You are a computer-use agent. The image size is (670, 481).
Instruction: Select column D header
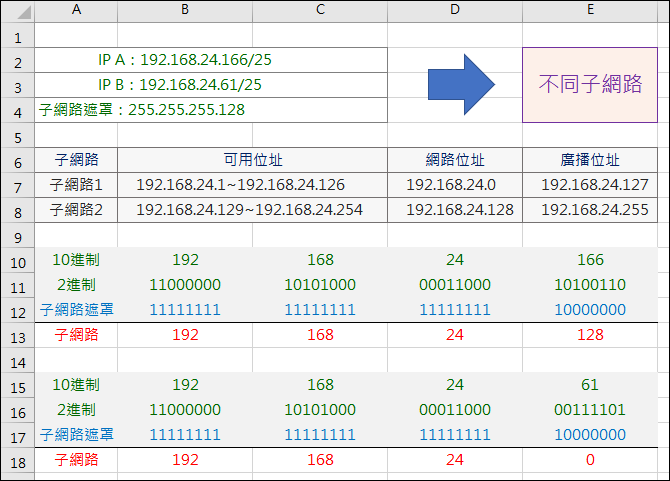455,10
